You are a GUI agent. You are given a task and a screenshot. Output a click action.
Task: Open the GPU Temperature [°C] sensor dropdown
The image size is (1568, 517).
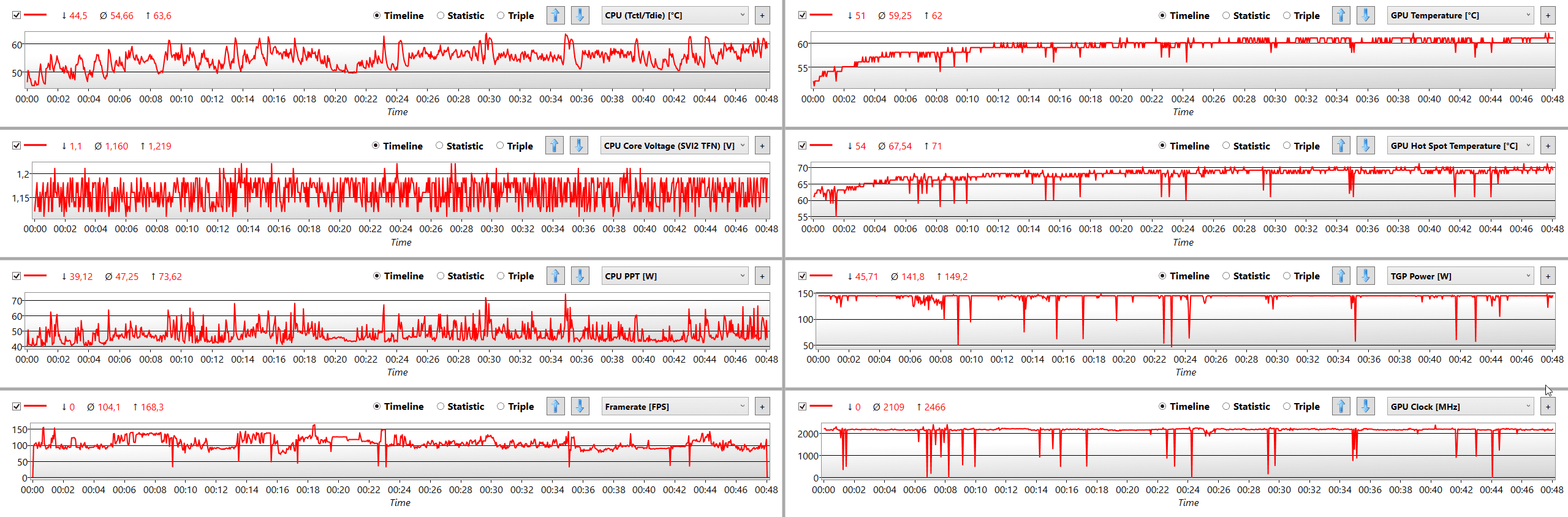click(1461, 15)
